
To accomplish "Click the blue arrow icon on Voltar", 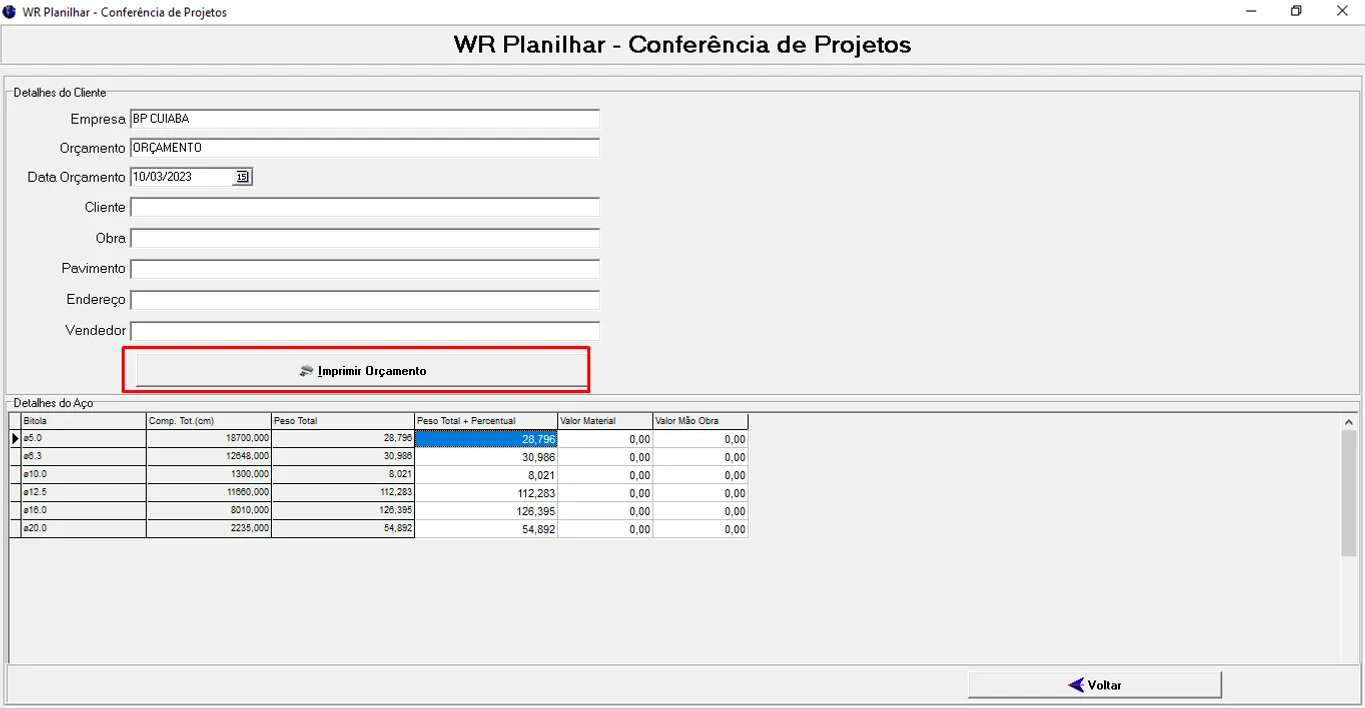I will click(x=1076, y=685).
